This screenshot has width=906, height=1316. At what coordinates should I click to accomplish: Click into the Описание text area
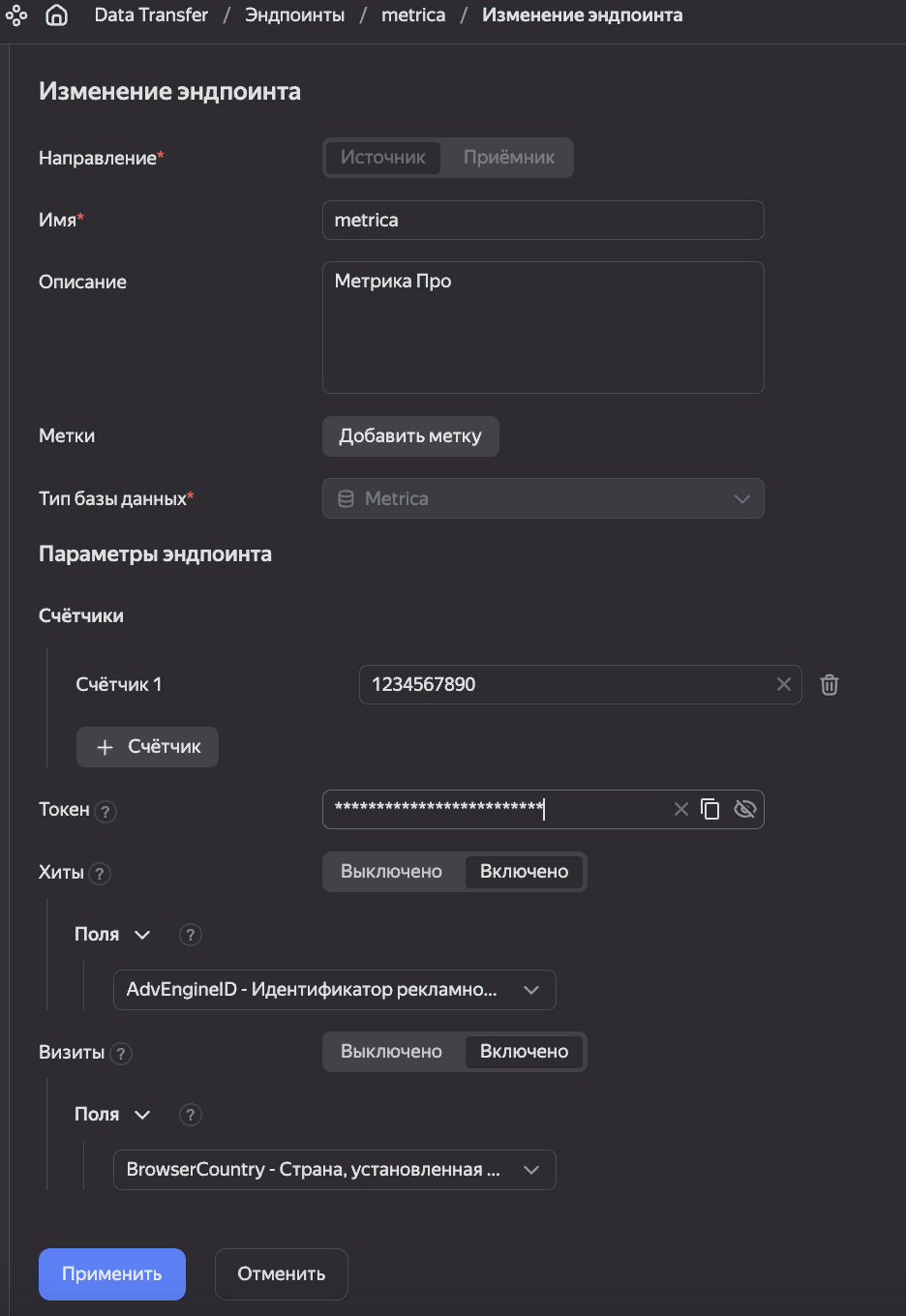pyautogui.click(x=543, y=327)
